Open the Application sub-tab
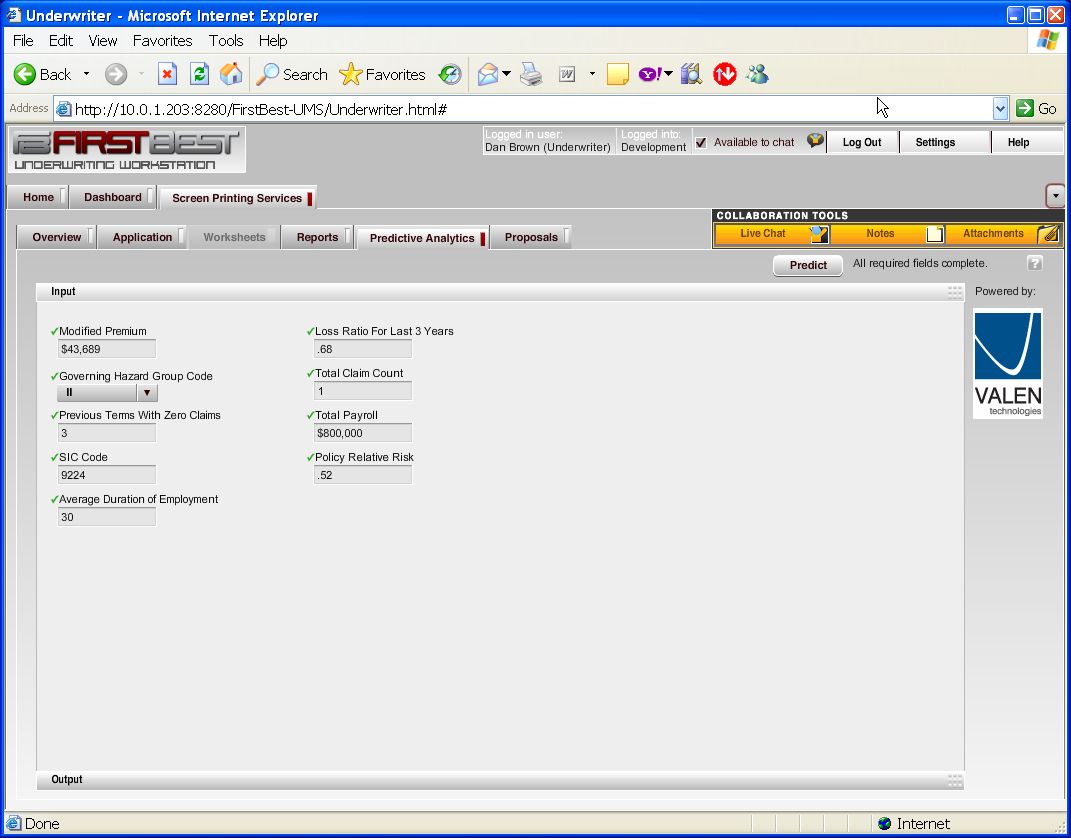 coord(142,237)
